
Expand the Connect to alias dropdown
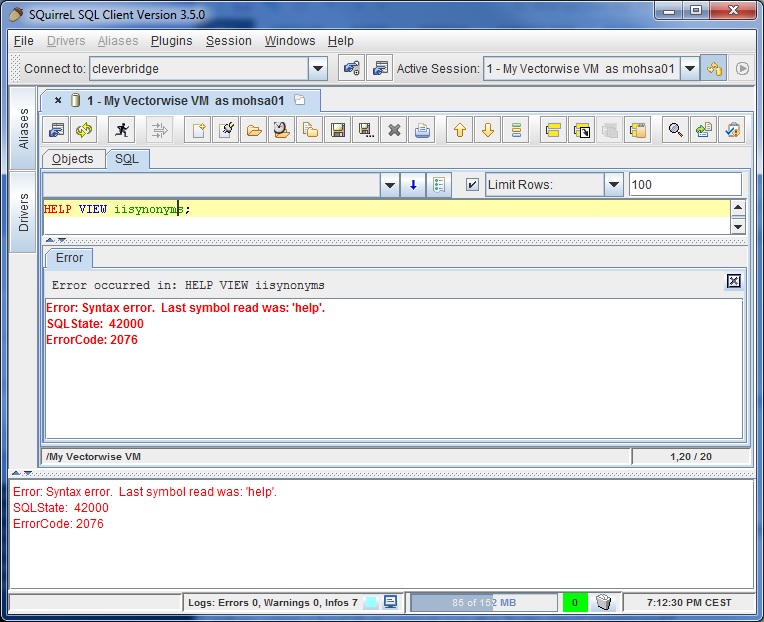318,69
